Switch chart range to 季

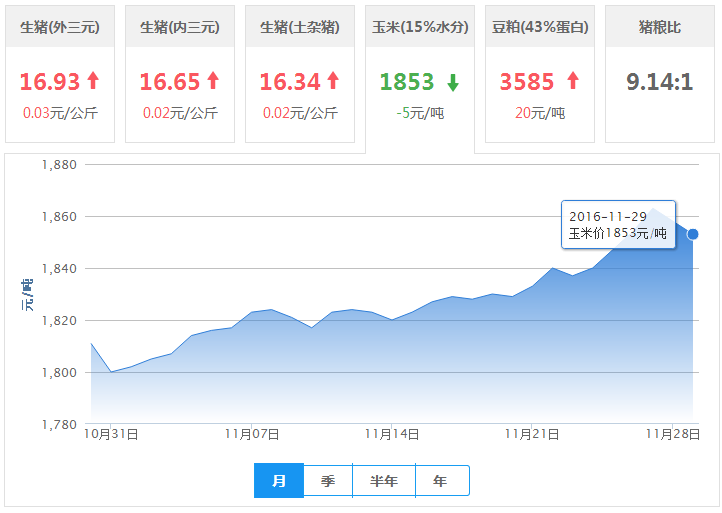click(328, 481)
